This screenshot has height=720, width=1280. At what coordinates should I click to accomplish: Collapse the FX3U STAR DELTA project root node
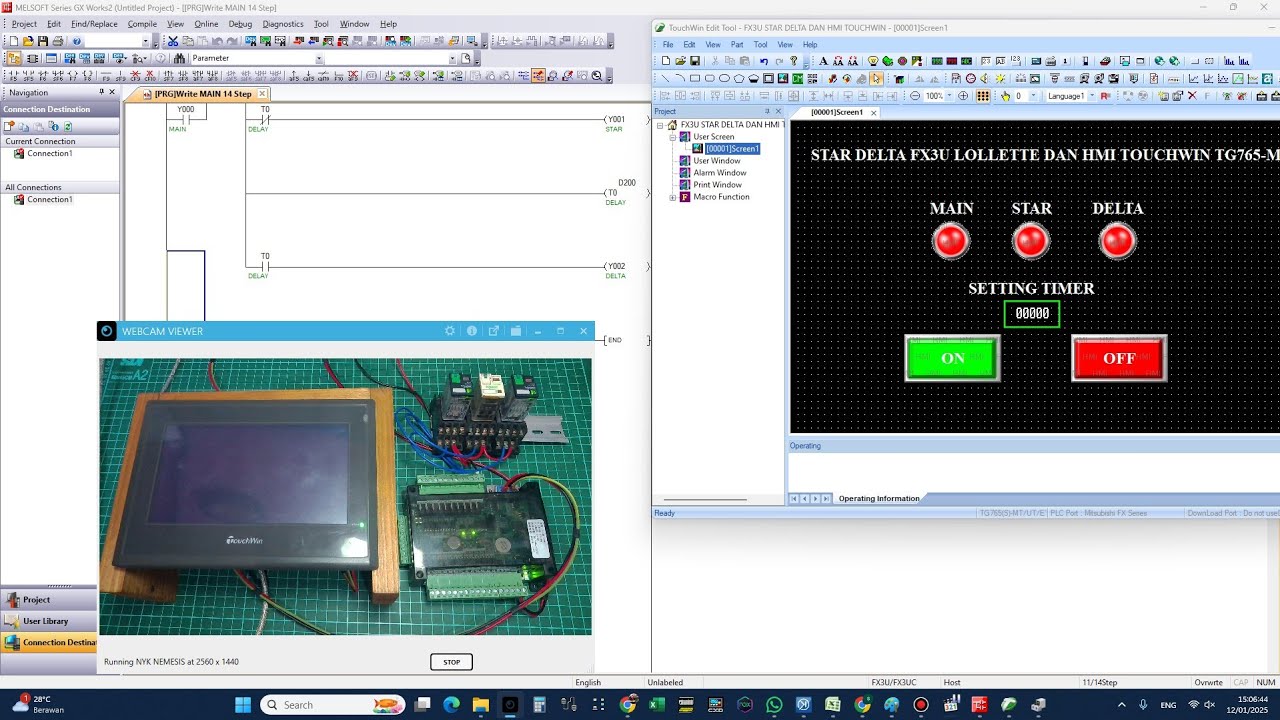tap(660, 125)
